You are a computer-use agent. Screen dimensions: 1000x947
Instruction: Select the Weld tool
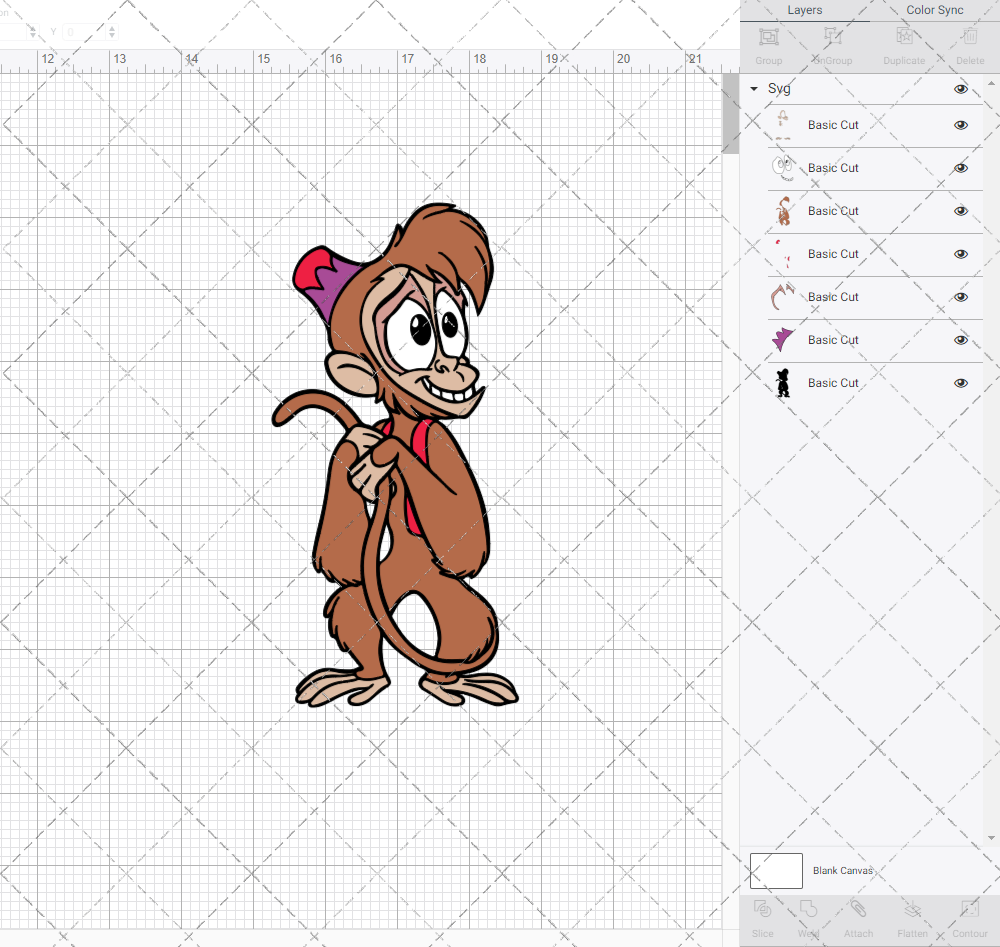coord(808,909)
